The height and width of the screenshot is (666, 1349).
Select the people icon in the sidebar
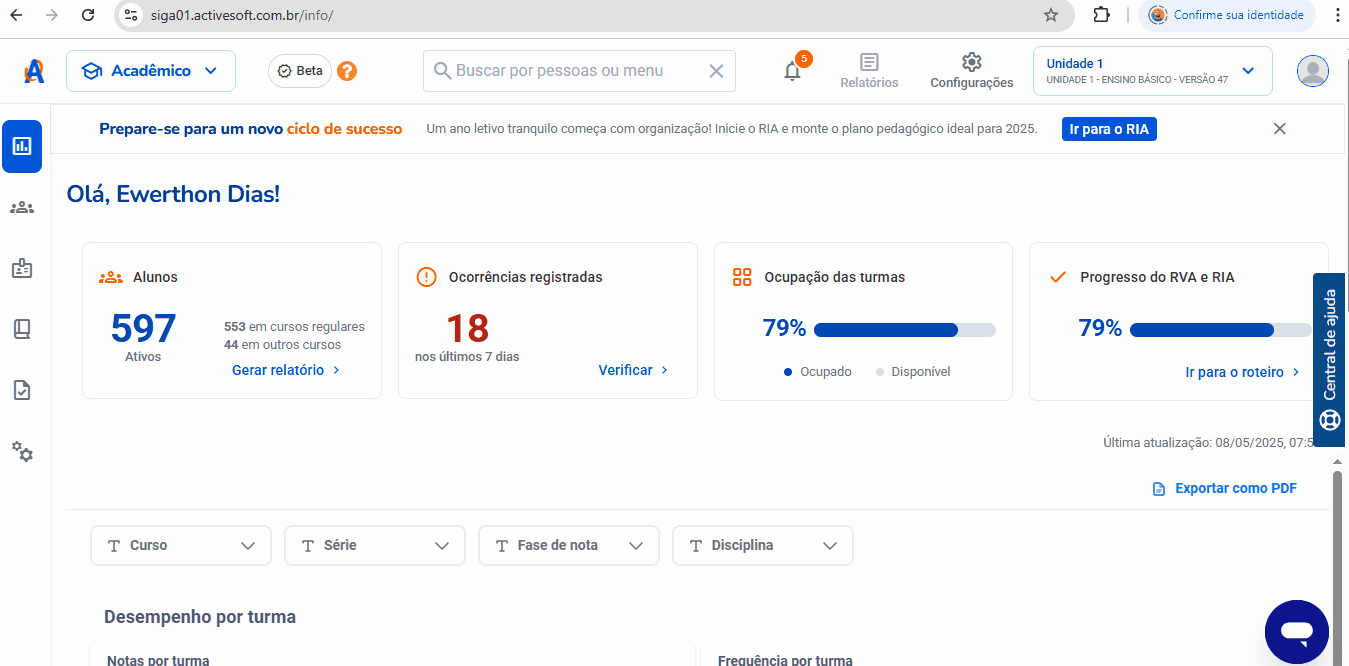coord(22,207)
